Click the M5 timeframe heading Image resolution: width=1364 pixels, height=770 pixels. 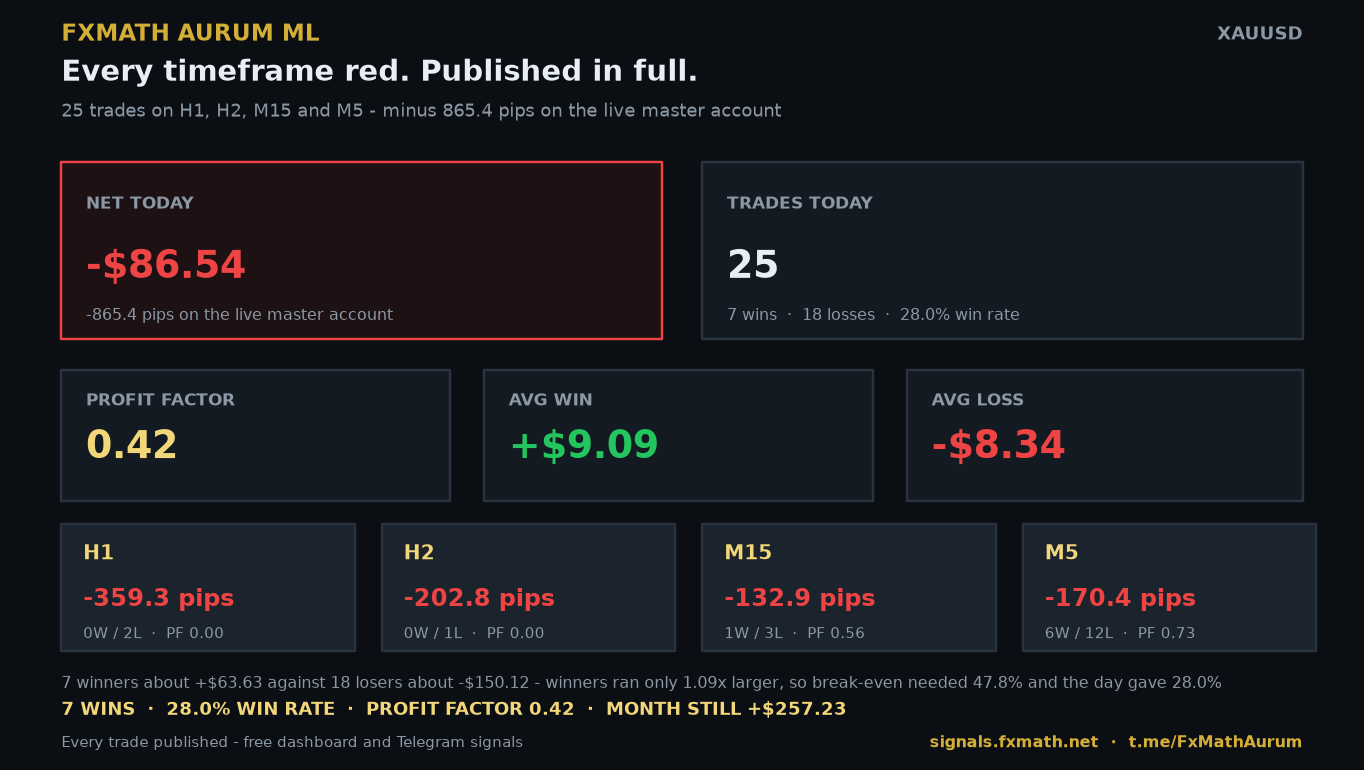pyautogui.click(x=1062, y=553)
